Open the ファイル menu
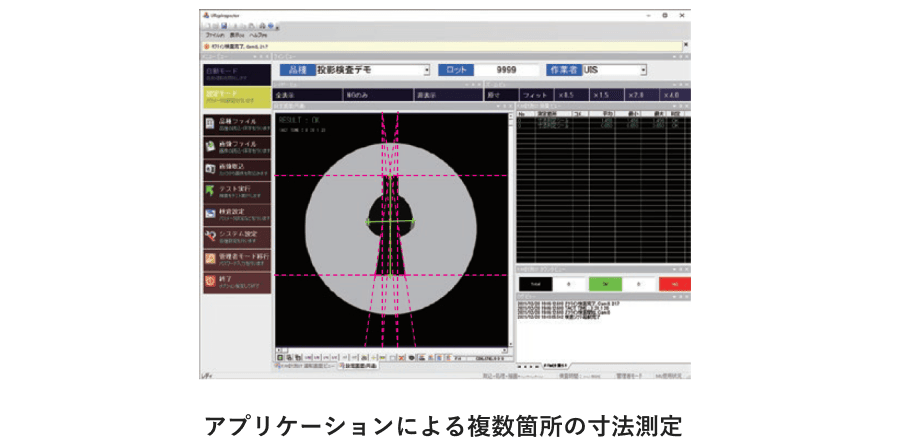Viewport: 906px width, 444px height. point(212,34)
